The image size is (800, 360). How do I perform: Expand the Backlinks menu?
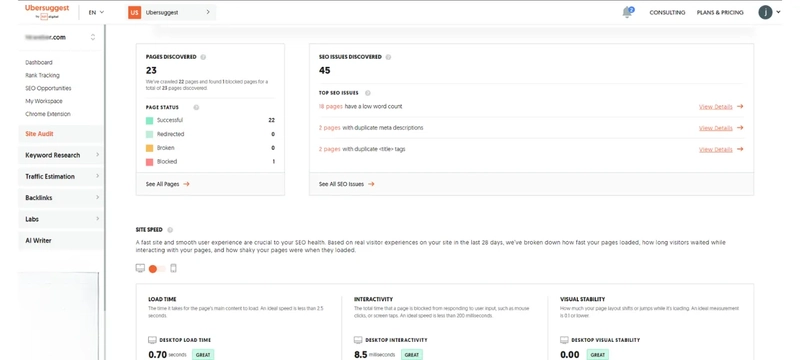tap(61, 198)
